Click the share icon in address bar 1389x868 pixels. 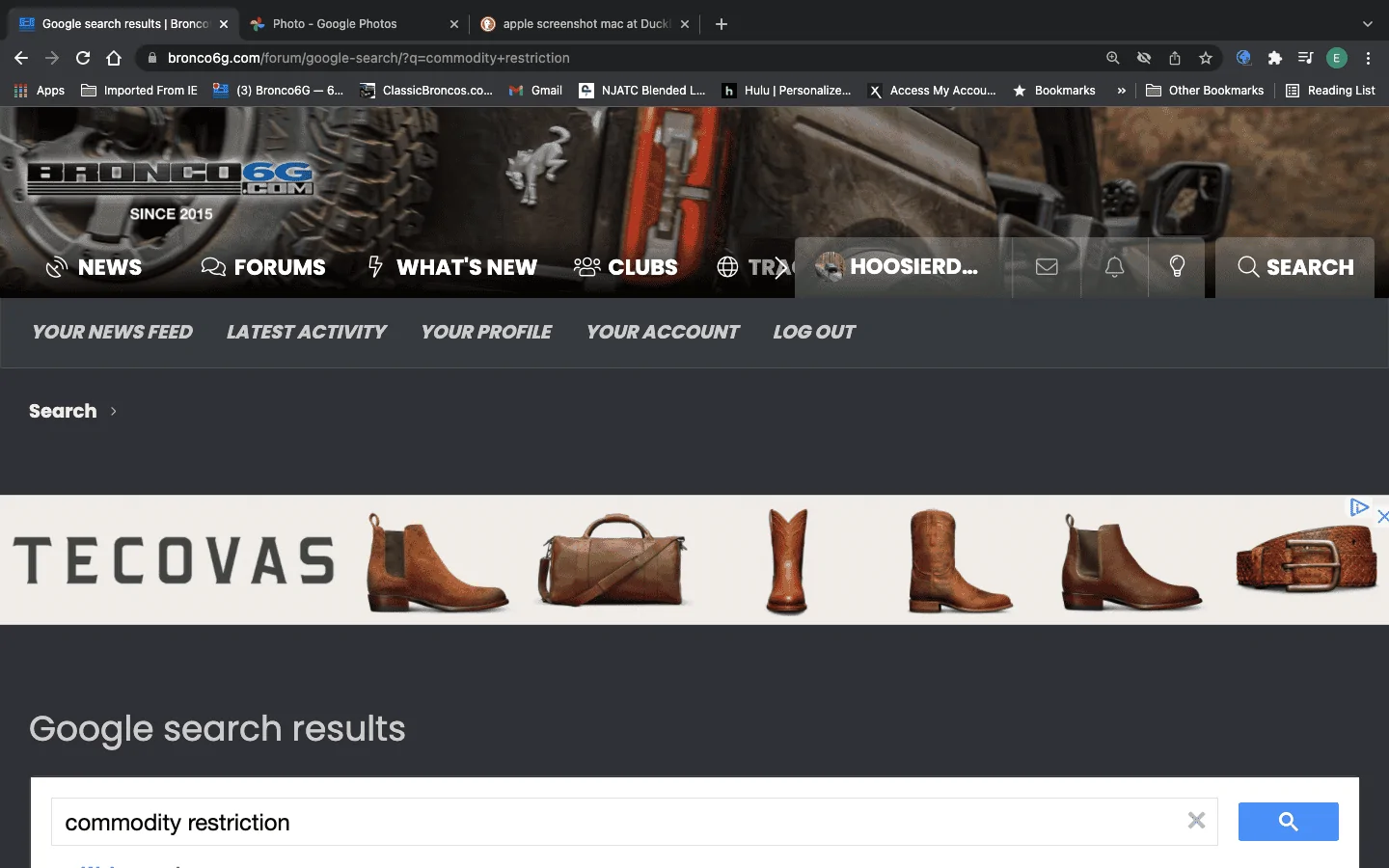[x=1175, y=58]
